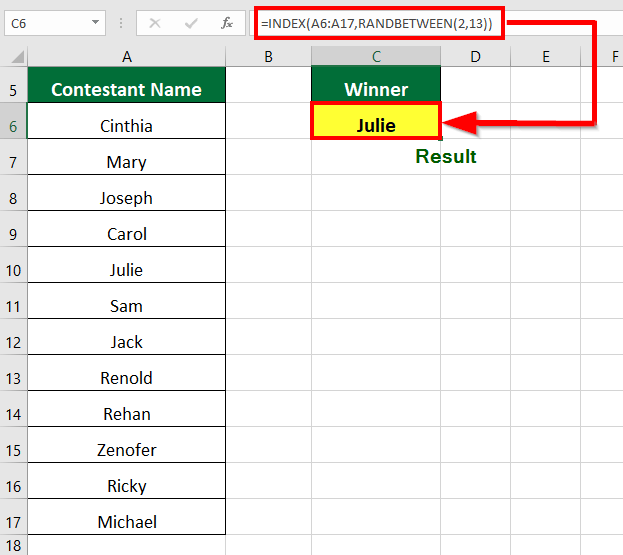Click the Cancel (X) formula bar icon

[155, 22]
